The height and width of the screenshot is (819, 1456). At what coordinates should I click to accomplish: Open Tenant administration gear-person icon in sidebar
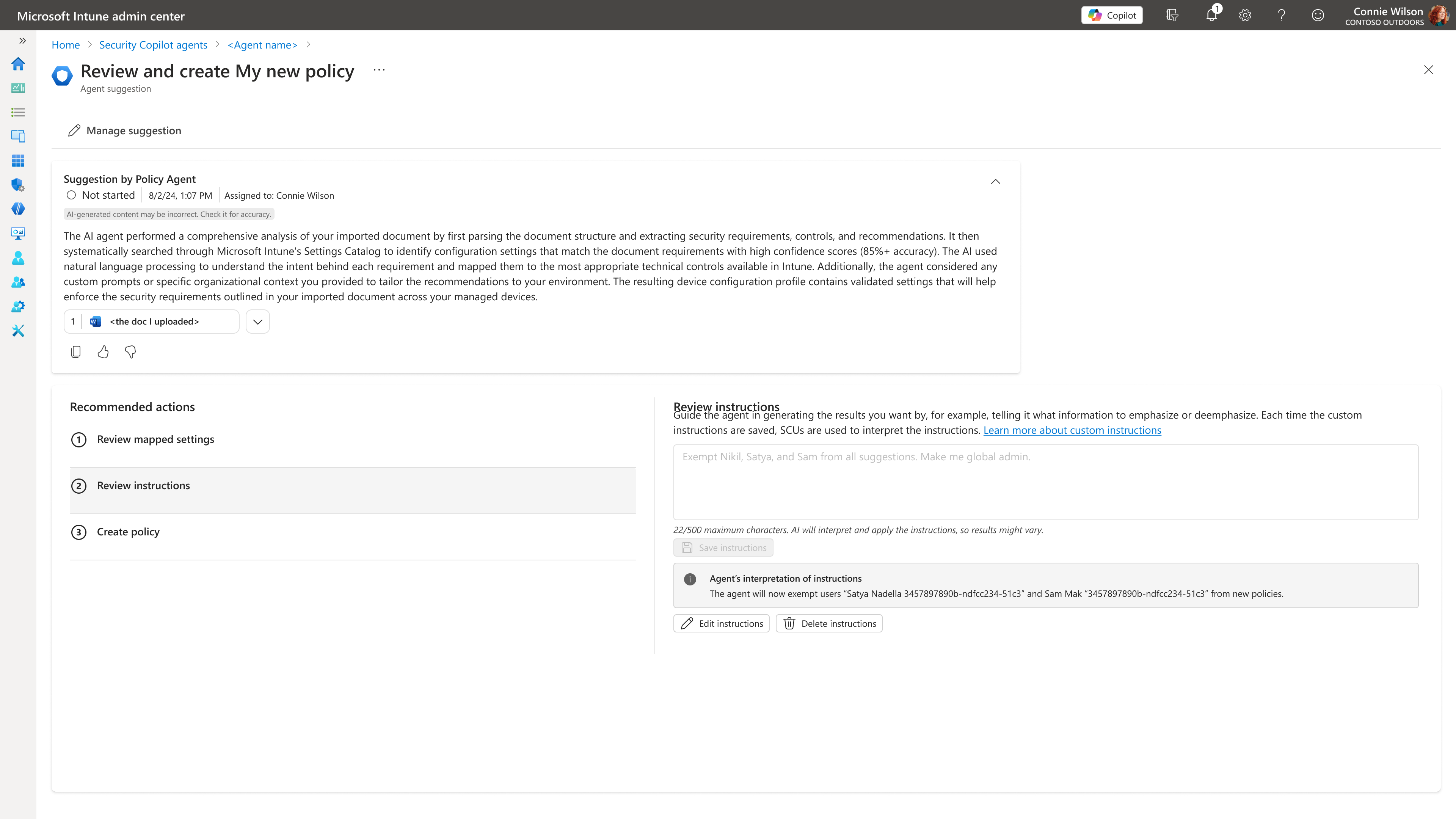(18, 306)
